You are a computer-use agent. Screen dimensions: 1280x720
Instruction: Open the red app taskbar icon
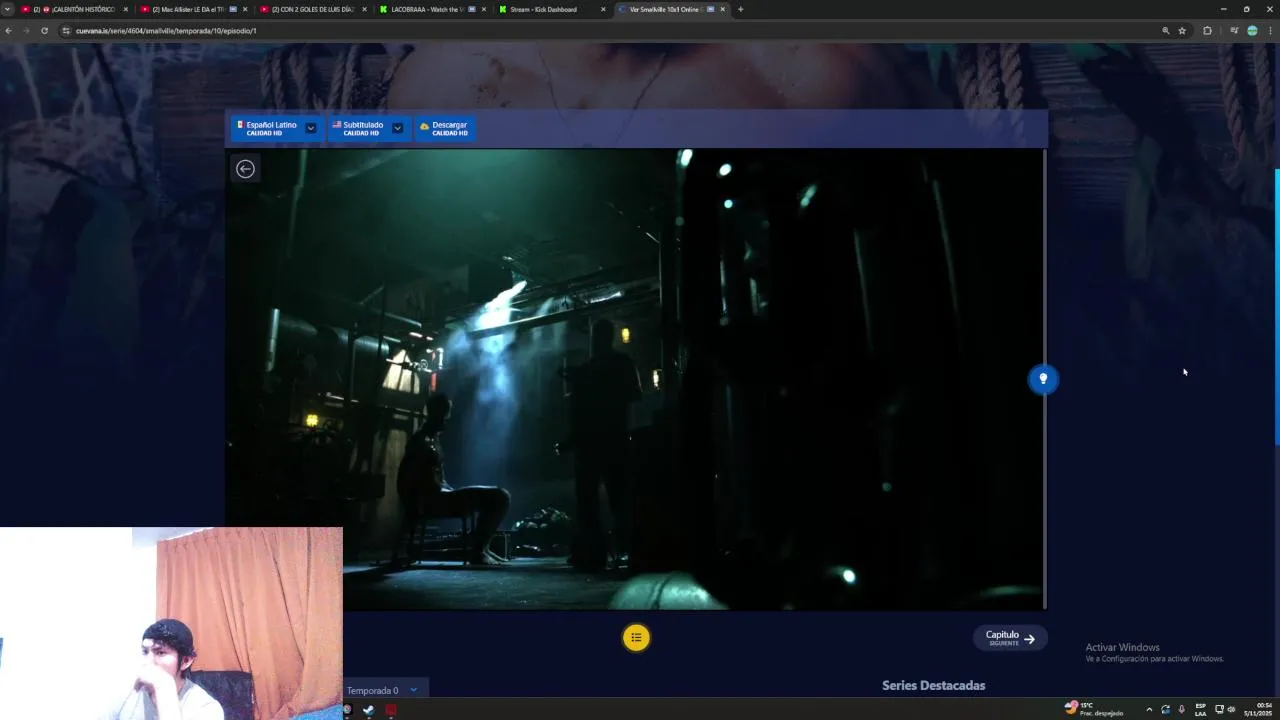point(391,710)
